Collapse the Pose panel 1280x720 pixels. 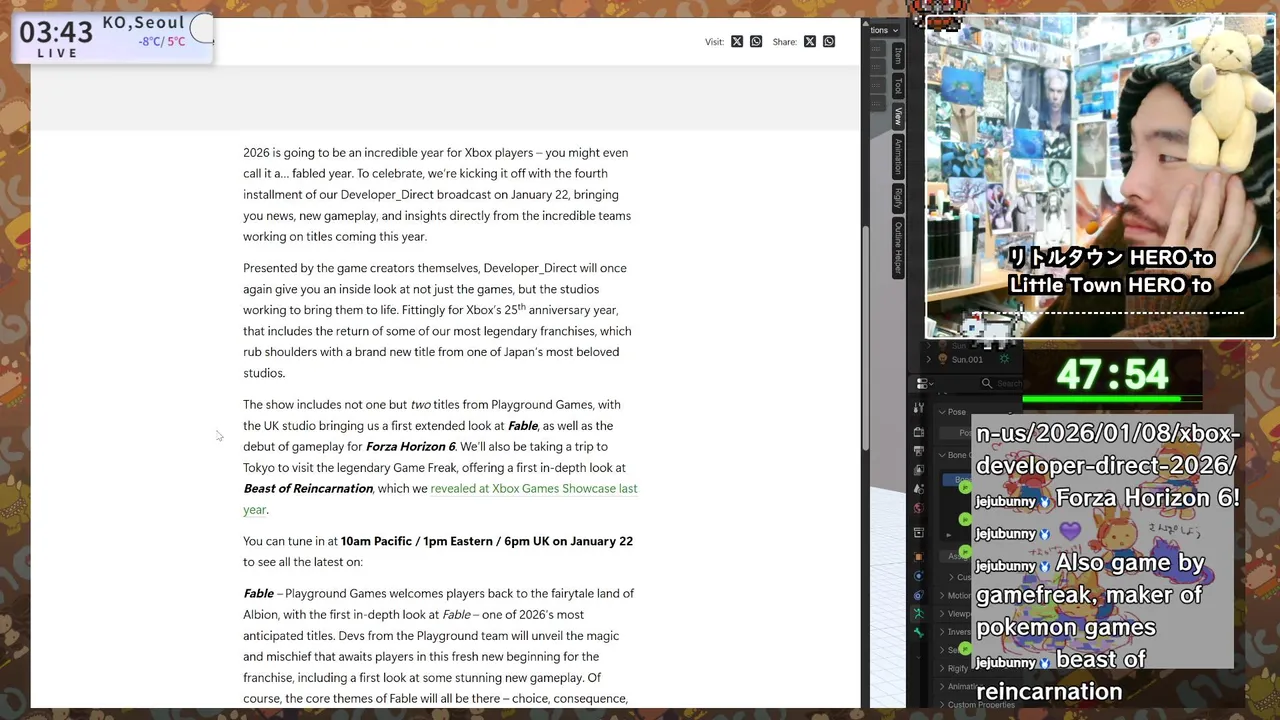[x=941, y=412]
